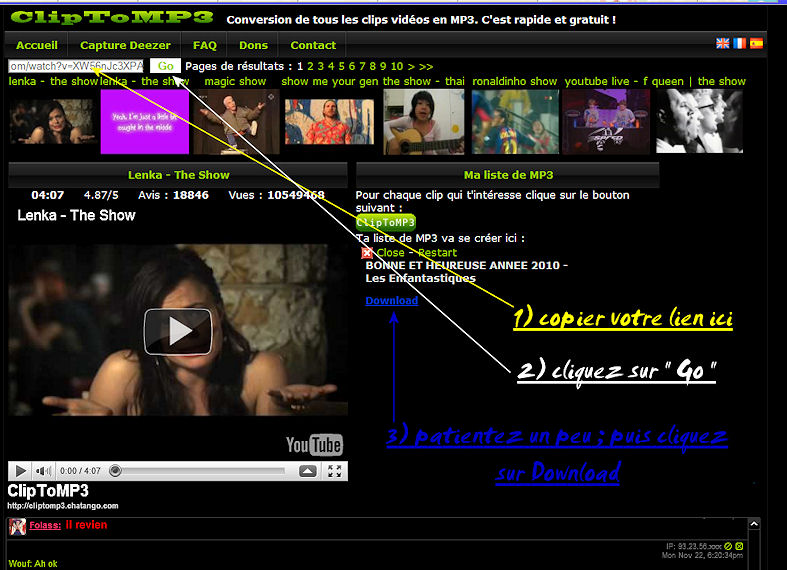Open the ronaldinho show thumbnail
This screenshot has width=787, height=570.
515,121
